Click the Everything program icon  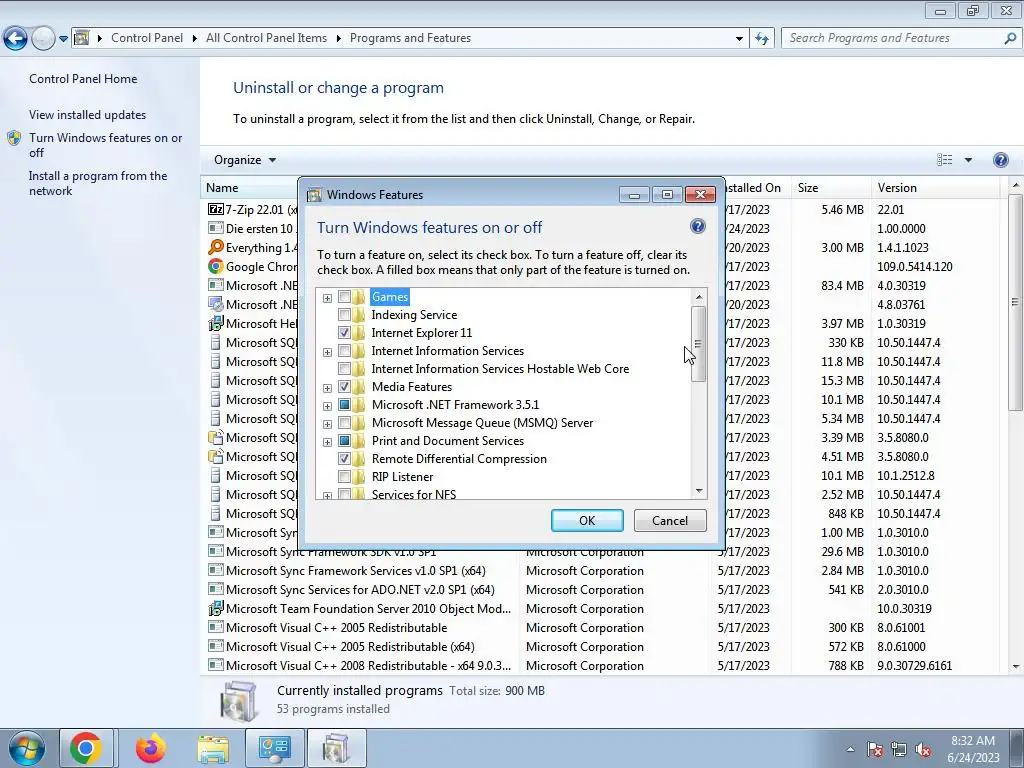(215, 247)
